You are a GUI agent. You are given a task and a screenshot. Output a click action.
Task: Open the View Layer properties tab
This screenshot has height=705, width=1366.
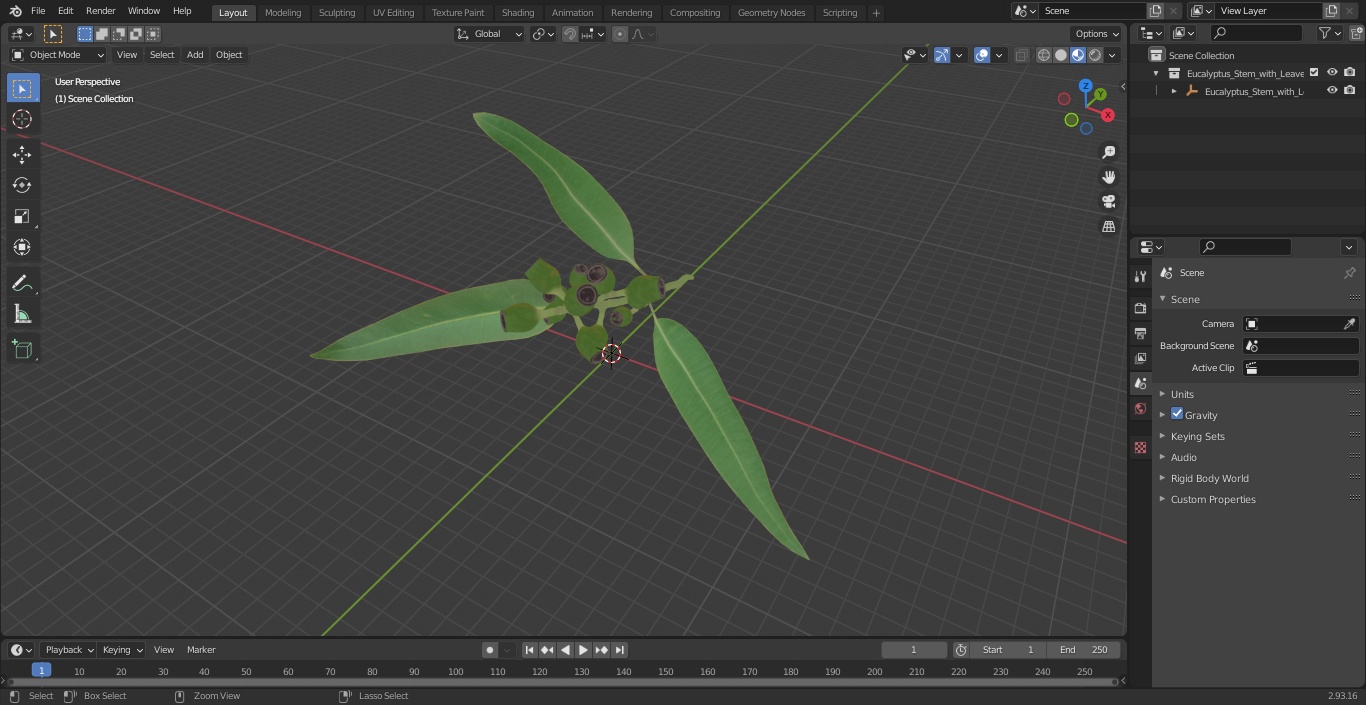(x=1140, y=358)
